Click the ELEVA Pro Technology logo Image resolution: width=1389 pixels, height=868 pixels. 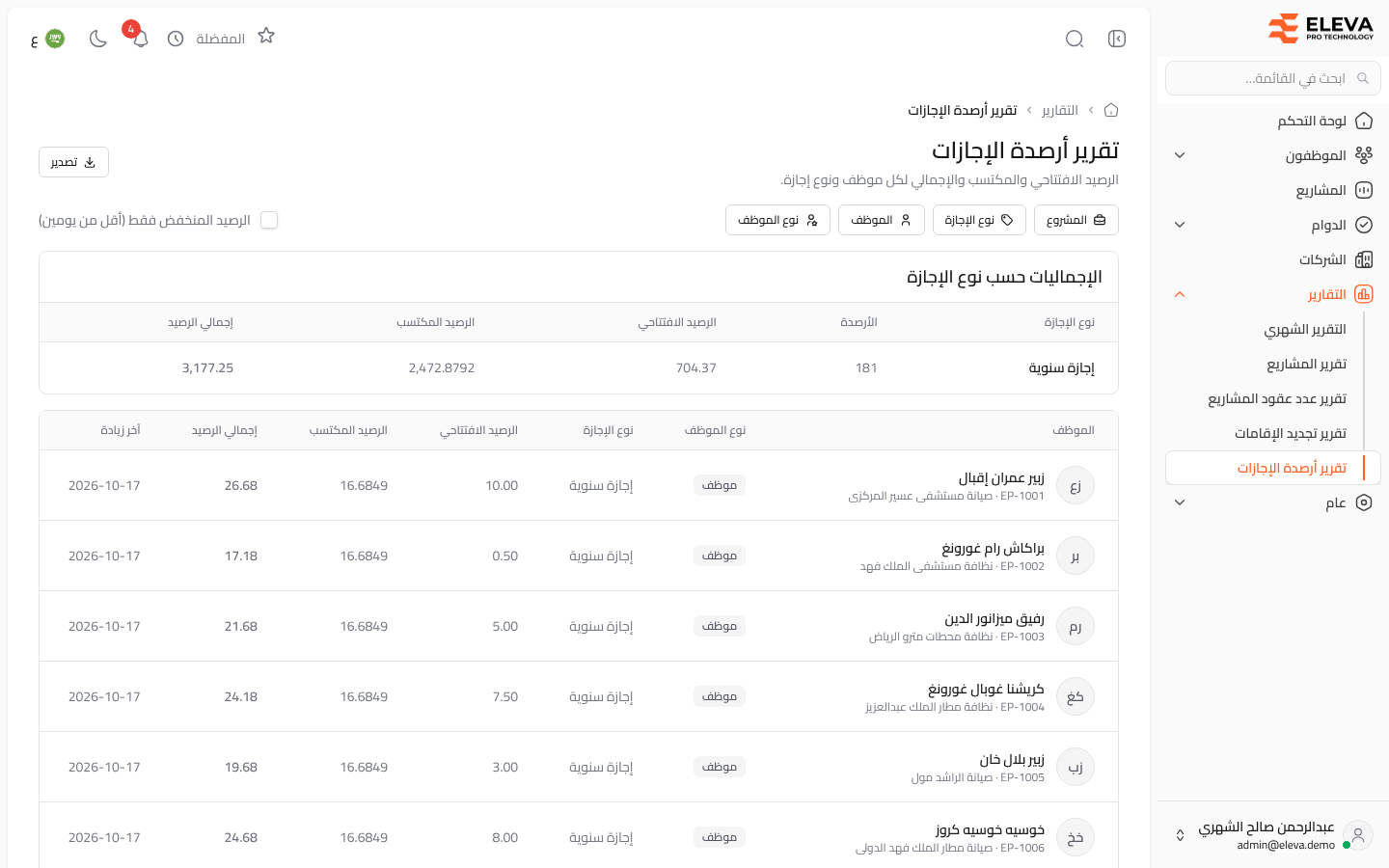[1321, 29]
